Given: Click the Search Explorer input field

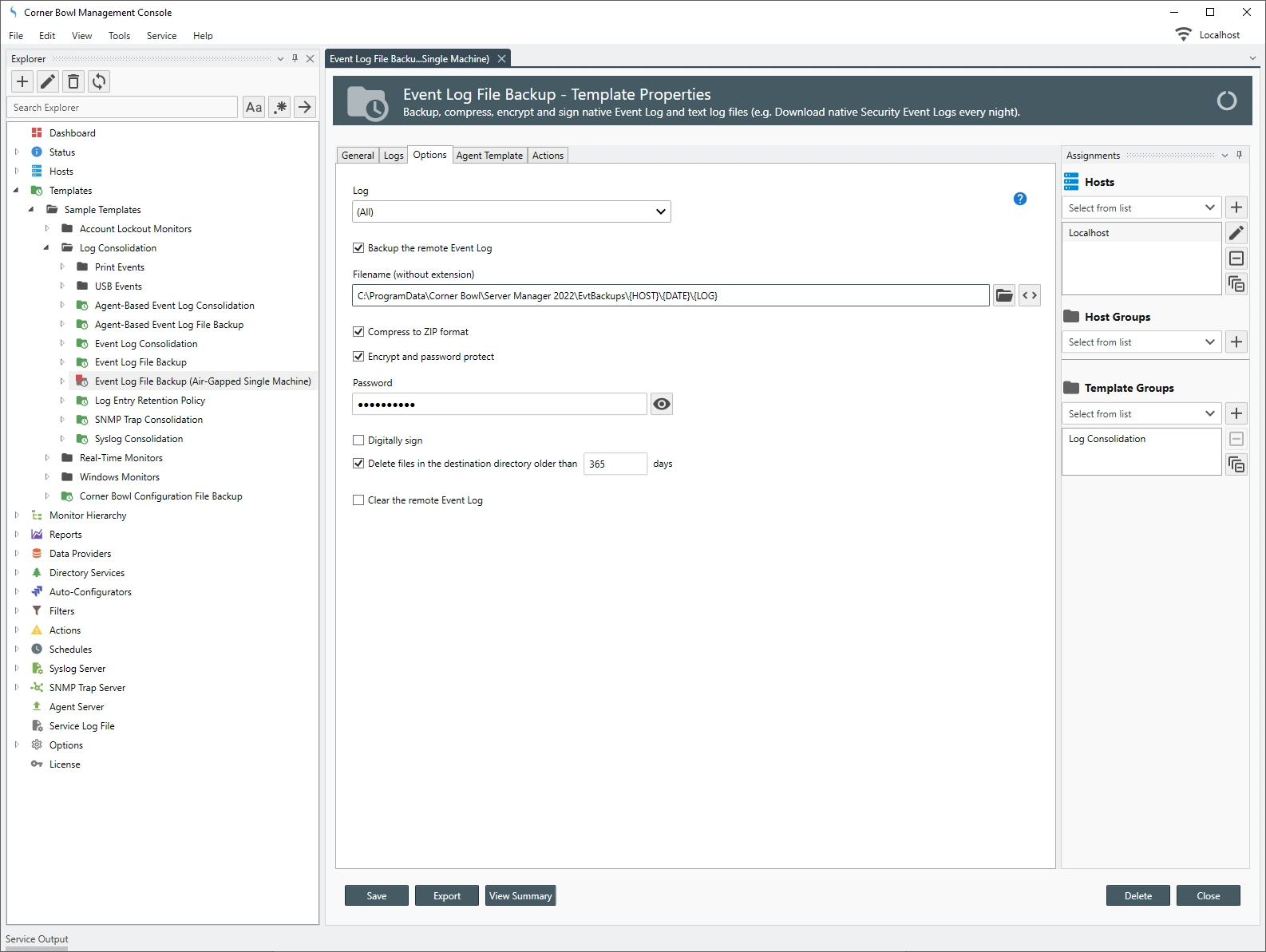Looking at the screenshot, I should coord(122,108).
